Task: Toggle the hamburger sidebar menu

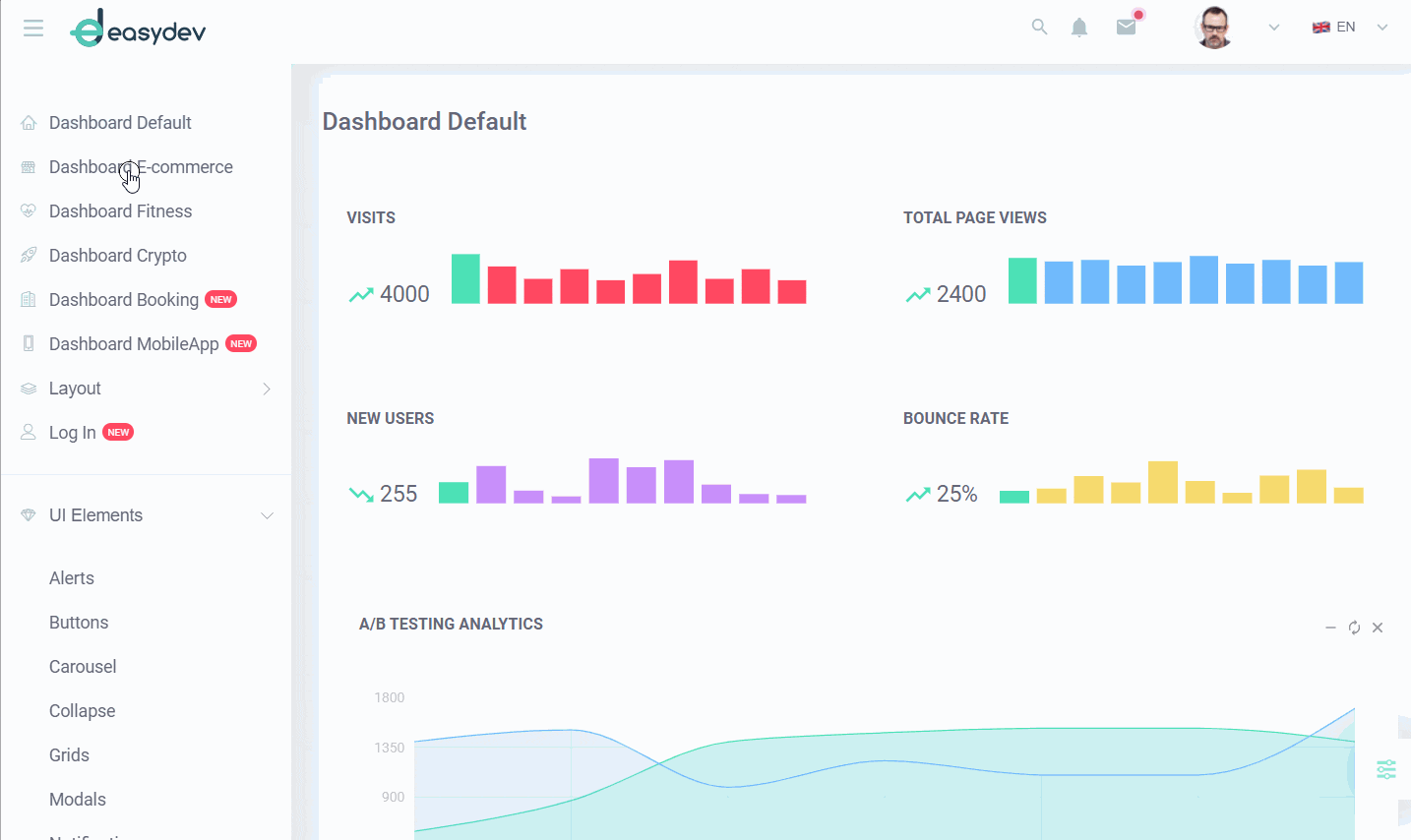Action: coord(33,29)
